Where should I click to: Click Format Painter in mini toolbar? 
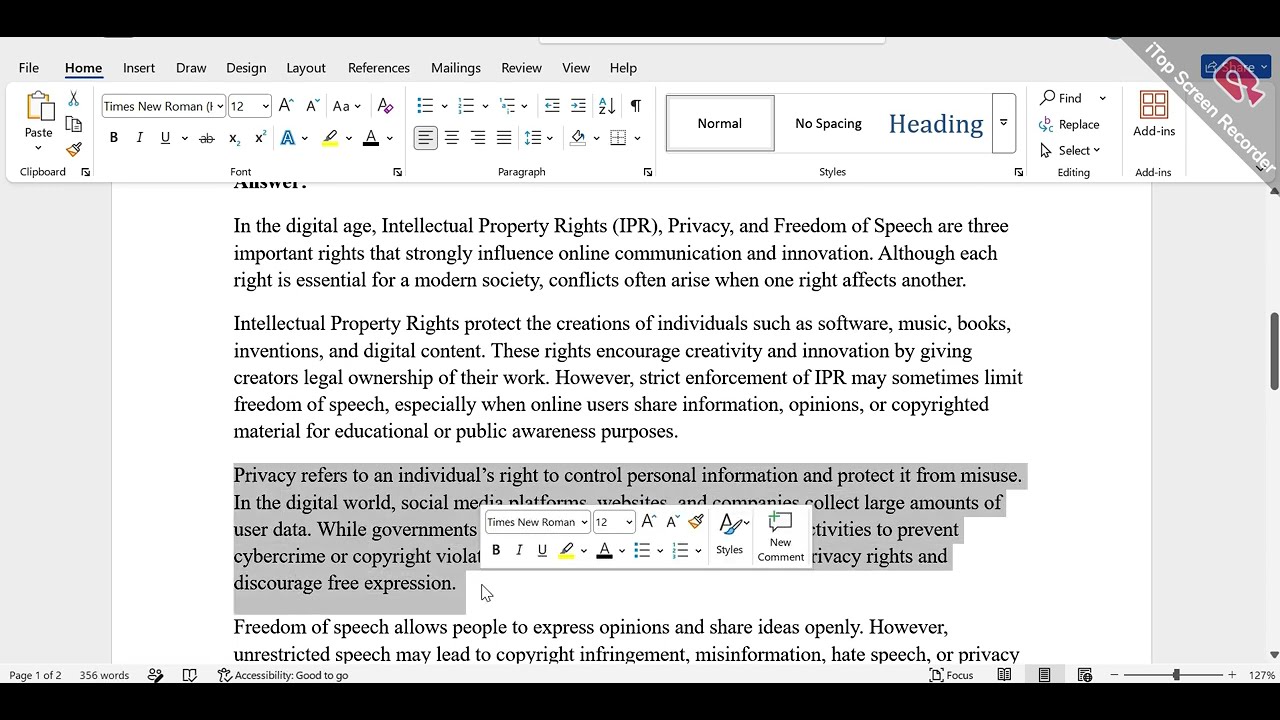tap(696, 521)
